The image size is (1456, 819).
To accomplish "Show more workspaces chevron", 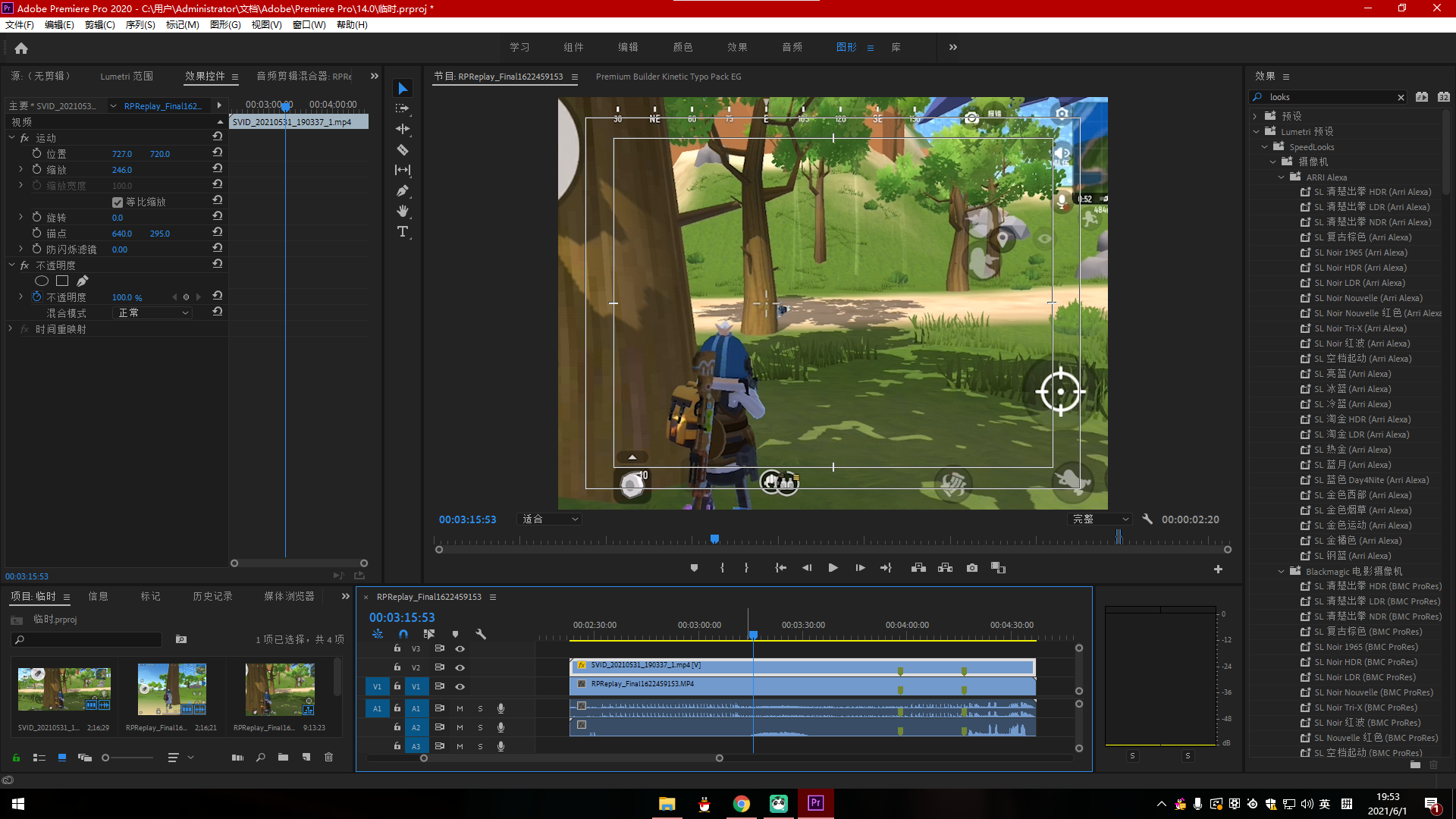I will pos(953,47).
